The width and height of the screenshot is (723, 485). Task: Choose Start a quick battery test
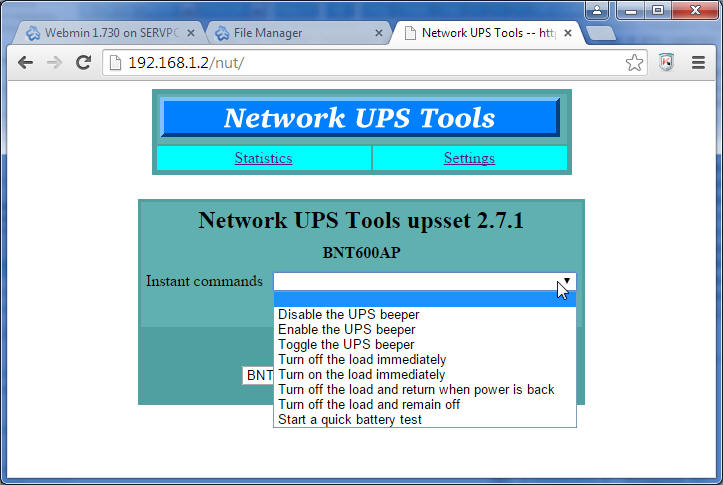[425, 420]
